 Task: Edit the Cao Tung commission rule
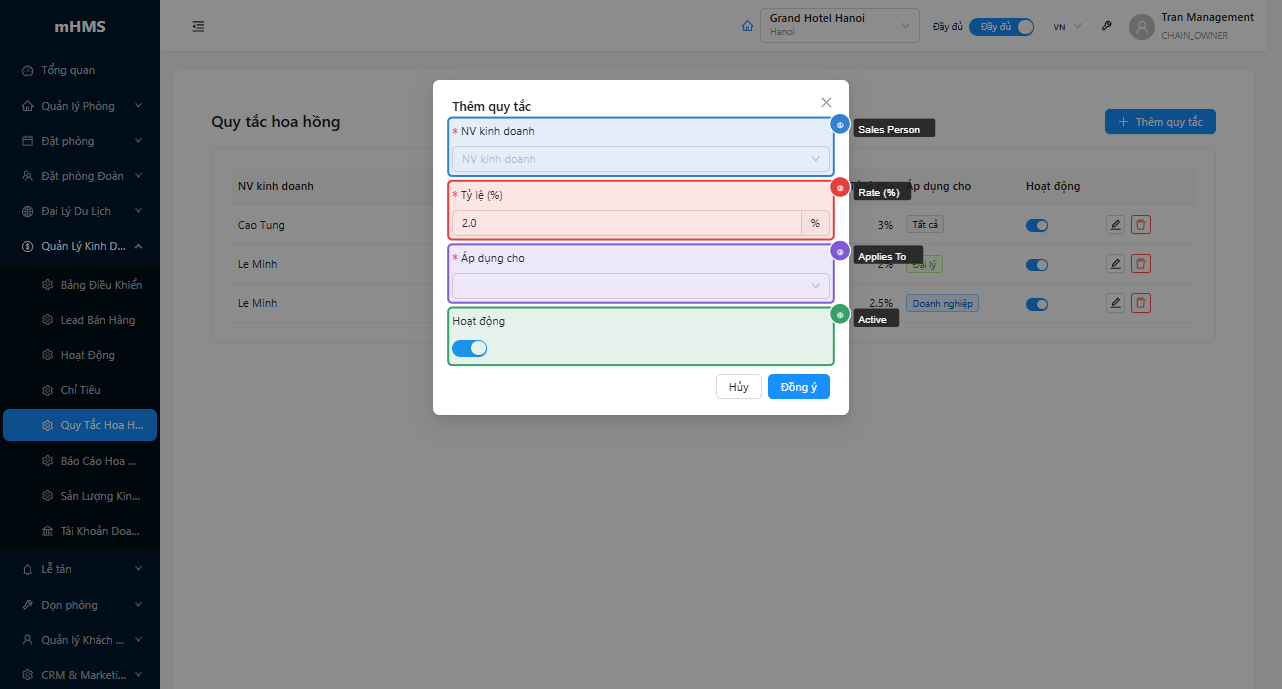tap(1115, 225)
